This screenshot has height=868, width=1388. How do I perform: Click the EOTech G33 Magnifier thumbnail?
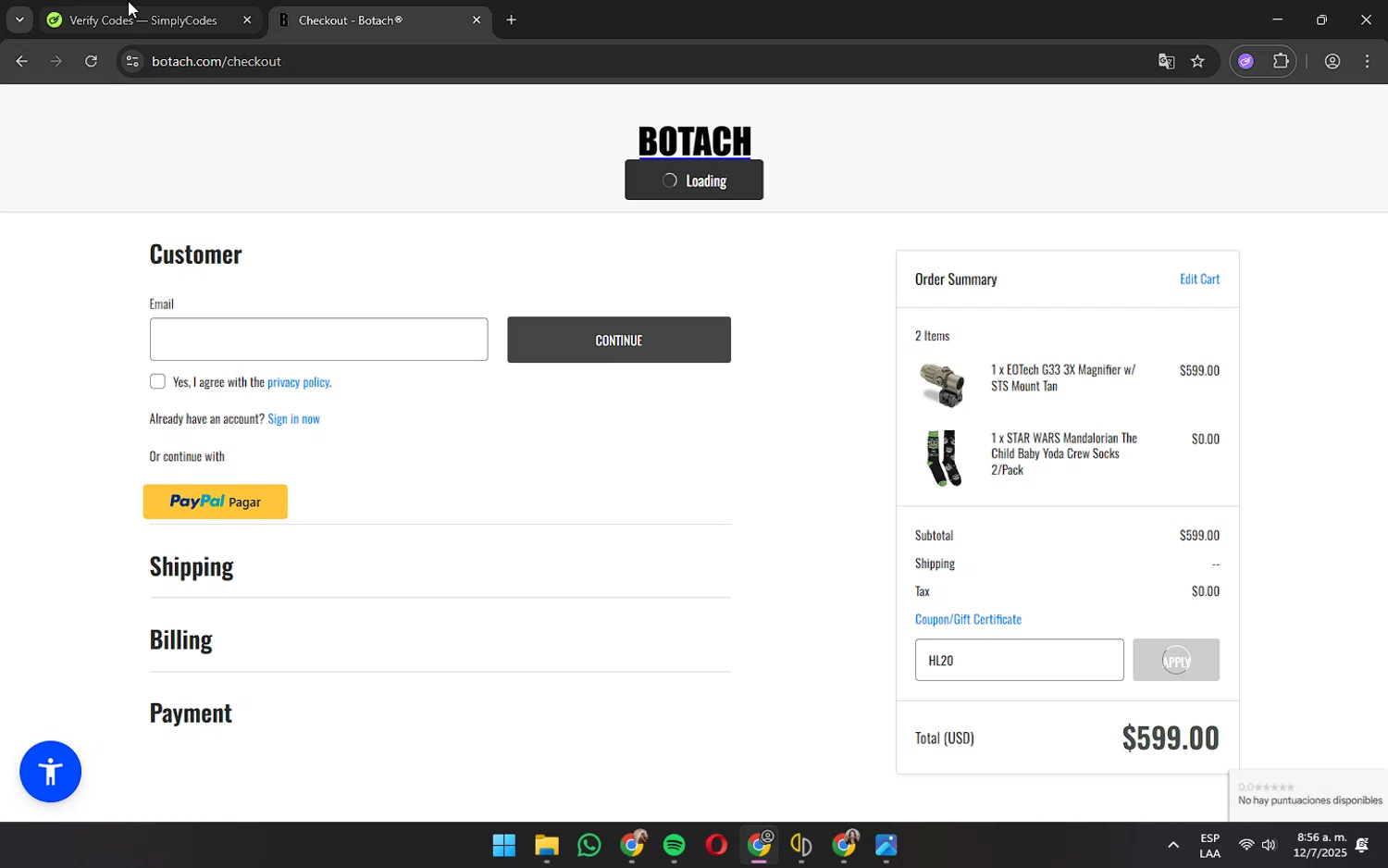943,384
